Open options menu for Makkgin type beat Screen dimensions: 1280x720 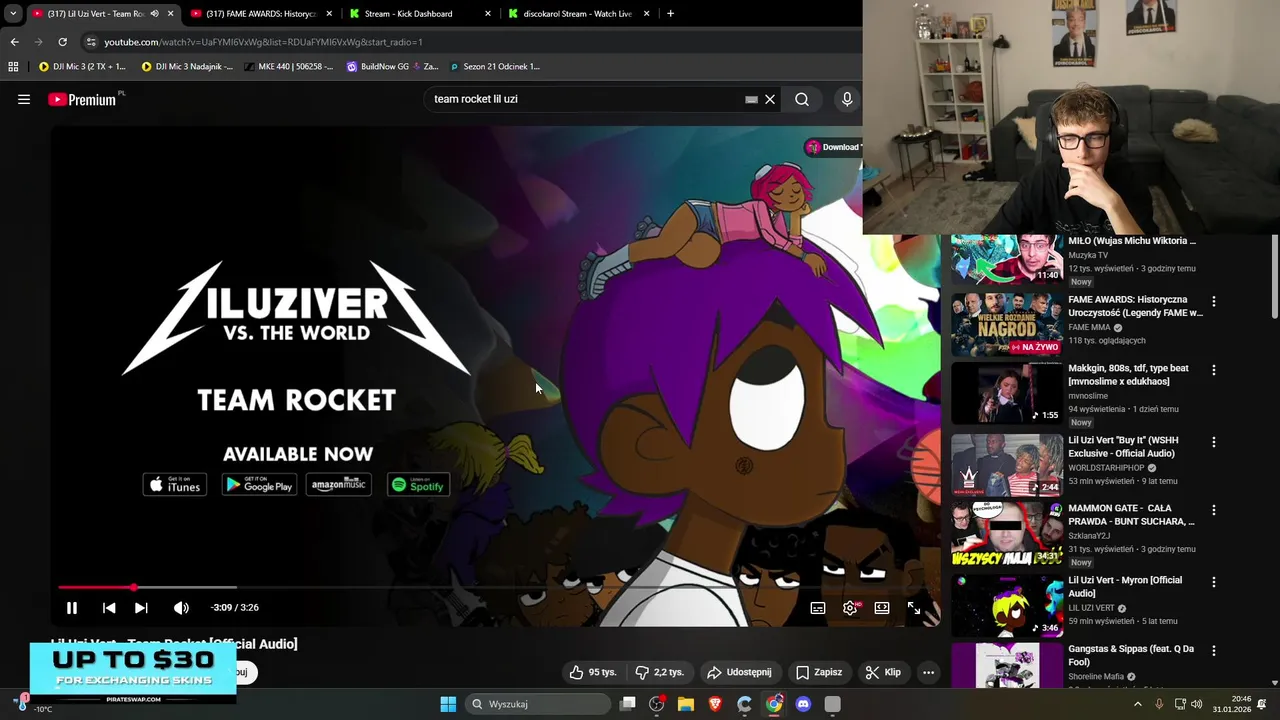tap(1214, 370)
